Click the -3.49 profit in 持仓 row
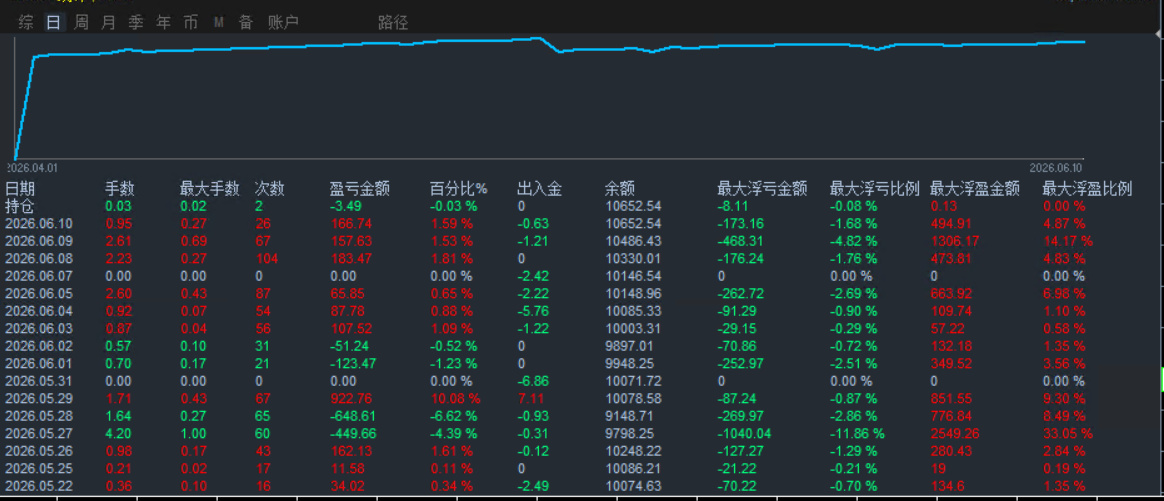 [x=345, y=206]
